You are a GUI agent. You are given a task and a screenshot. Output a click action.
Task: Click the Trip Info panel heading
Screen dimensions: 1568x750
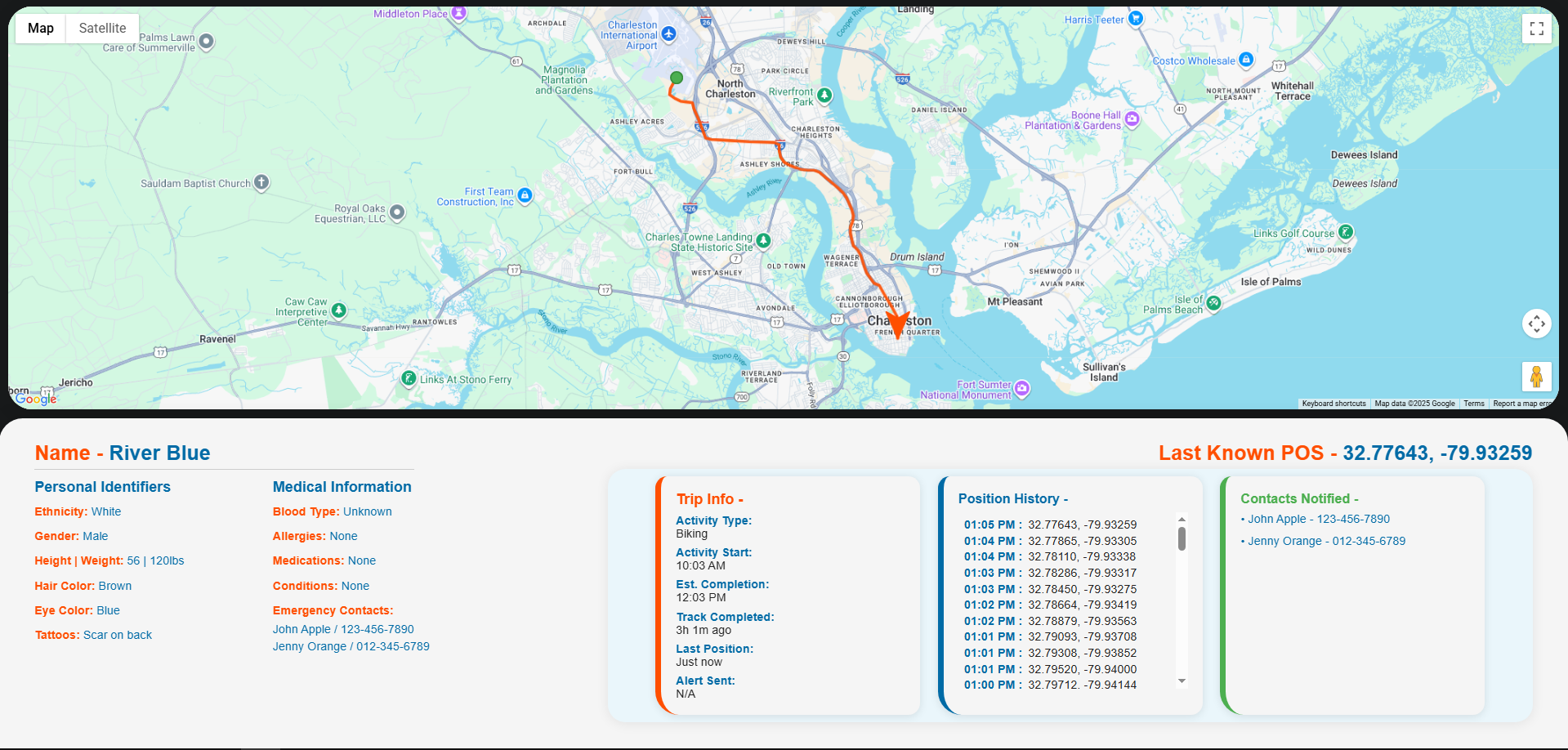pyautogui.click(x=709, y=499)
